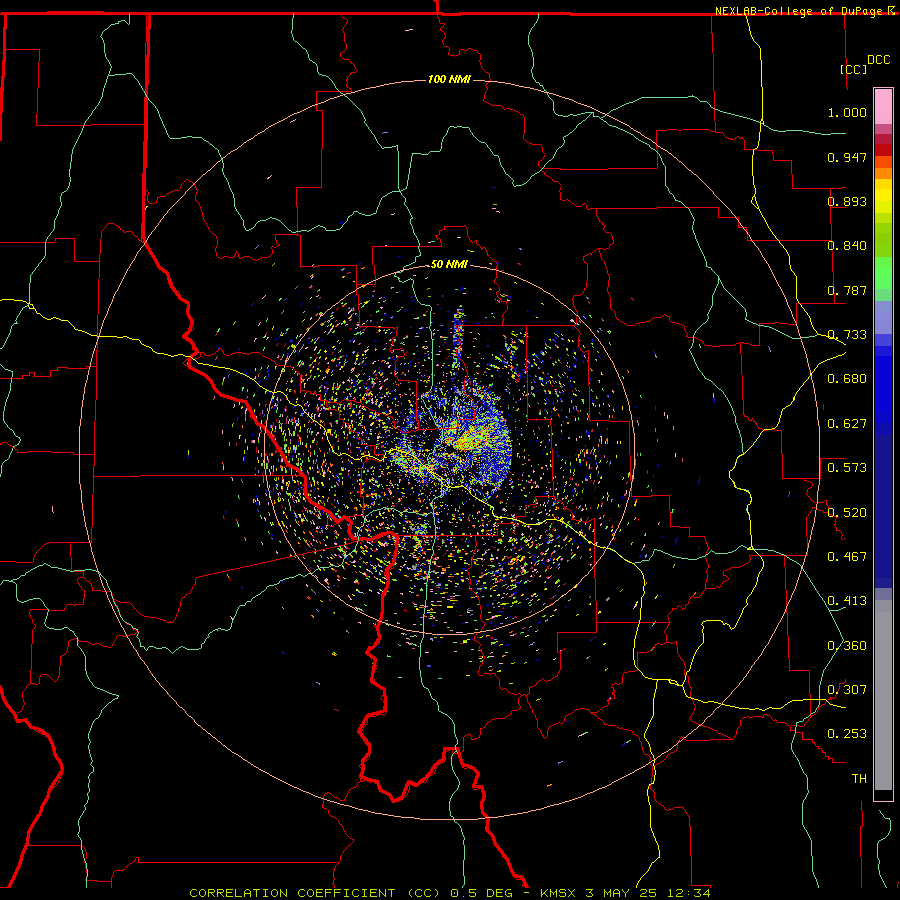Pick the dark navy segment of the color bar
Screen dimensions: 900x900
point(883,511)
